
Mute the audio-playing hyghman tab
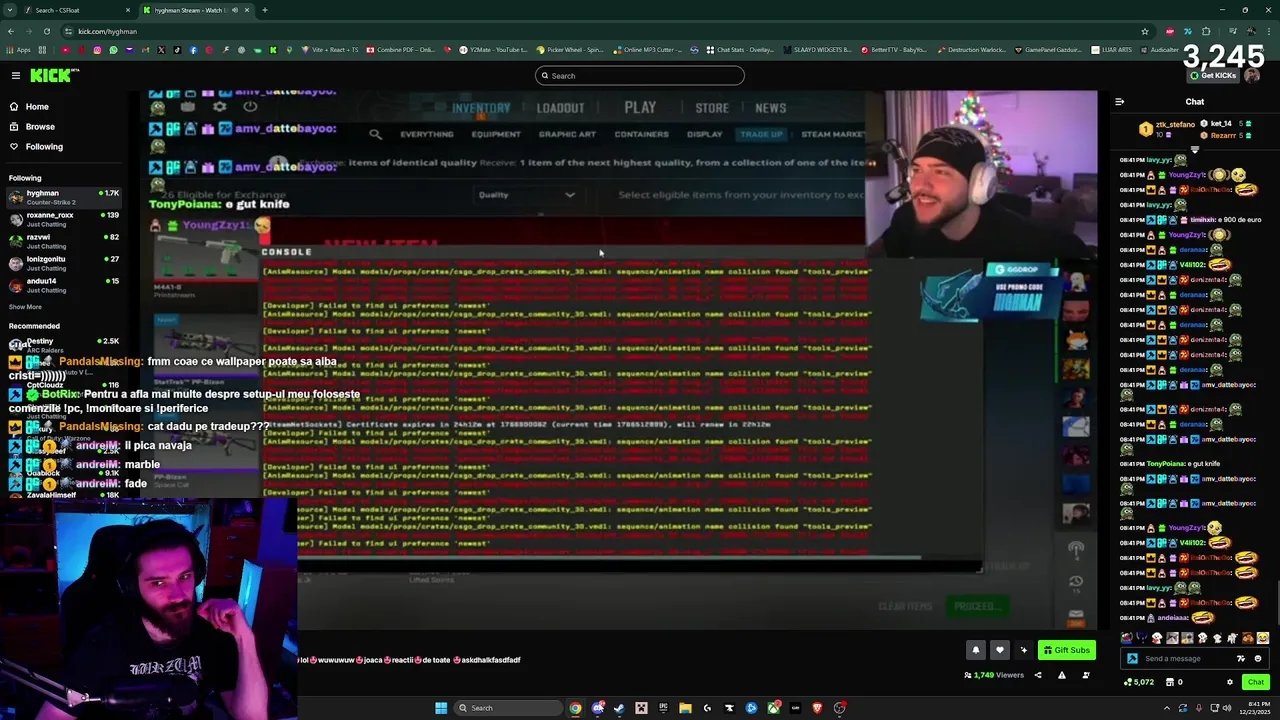pyautogui.click(x=235, y=10)
